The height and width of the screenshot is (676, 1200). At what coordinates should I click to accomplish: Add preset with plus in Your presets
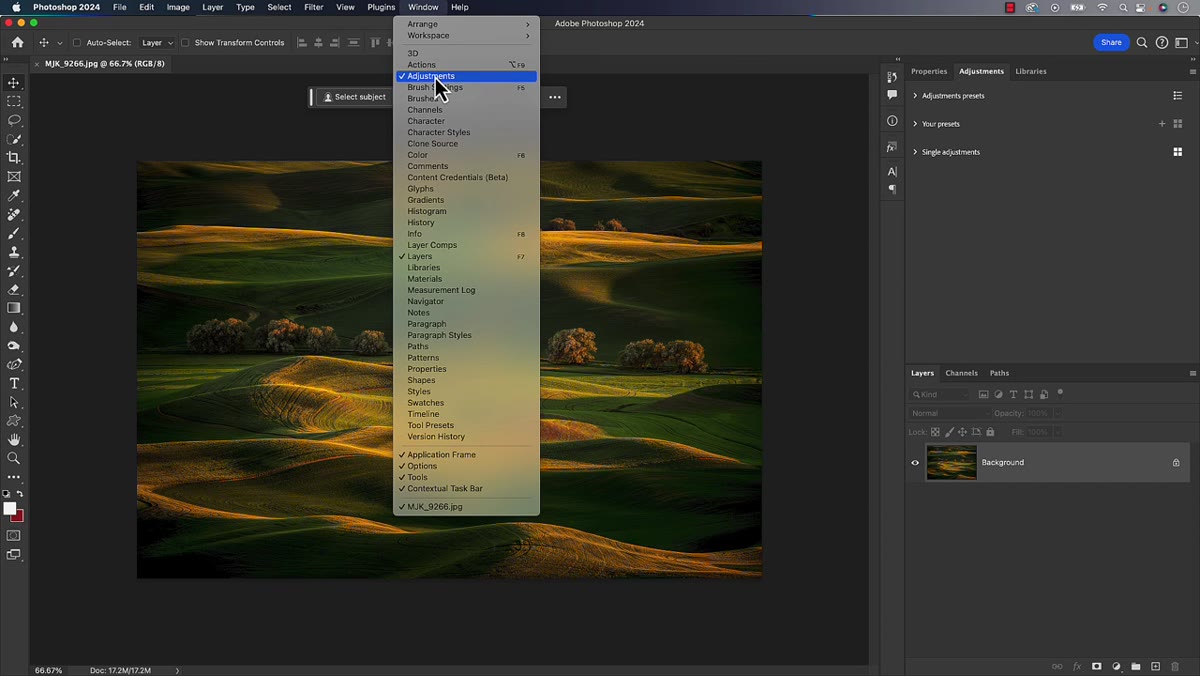[x=1161, y=124]
